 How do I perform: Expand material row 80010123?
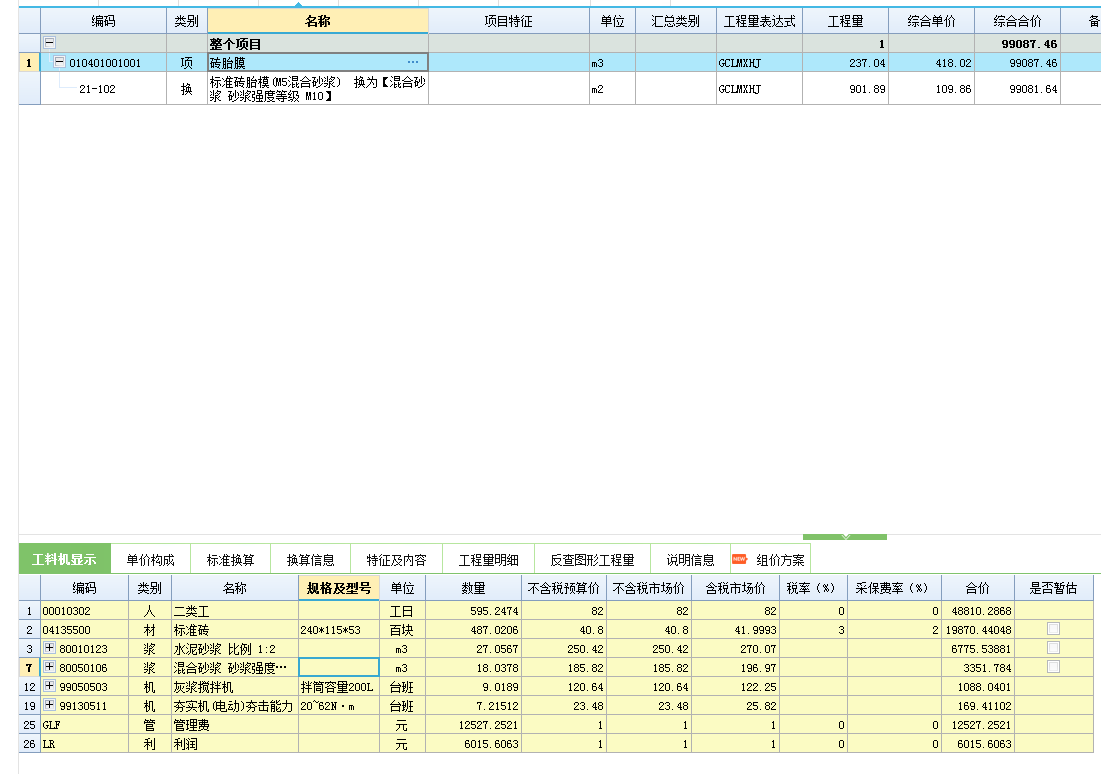[50, 648]
